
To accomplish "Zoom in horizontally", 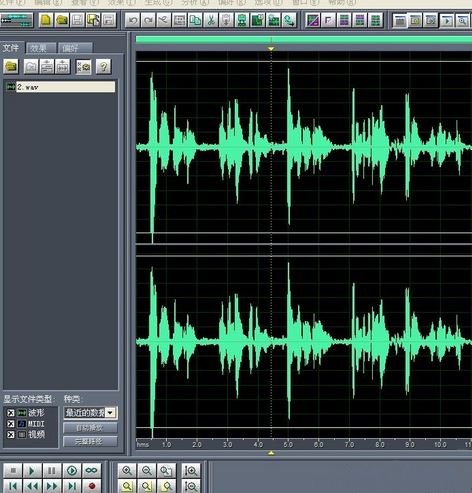I will (x=127, y=471).
